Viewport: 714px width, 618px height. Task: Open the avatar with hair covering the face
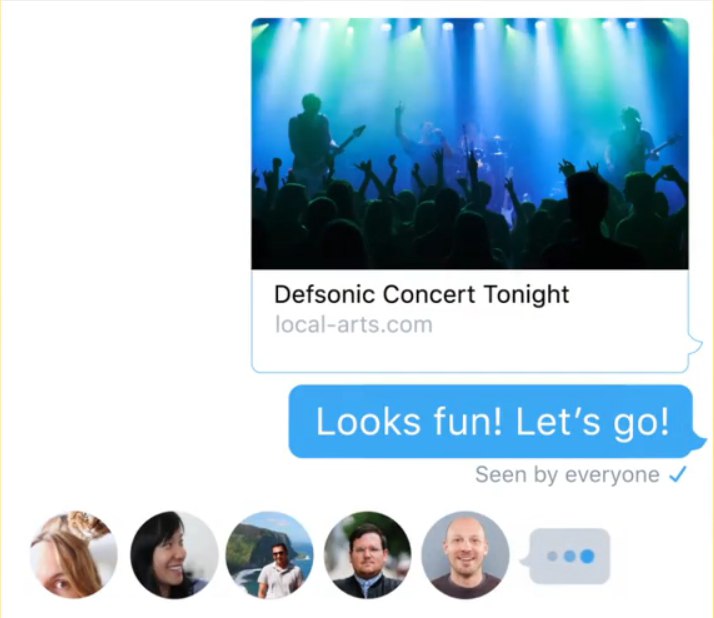click(74, 555)
